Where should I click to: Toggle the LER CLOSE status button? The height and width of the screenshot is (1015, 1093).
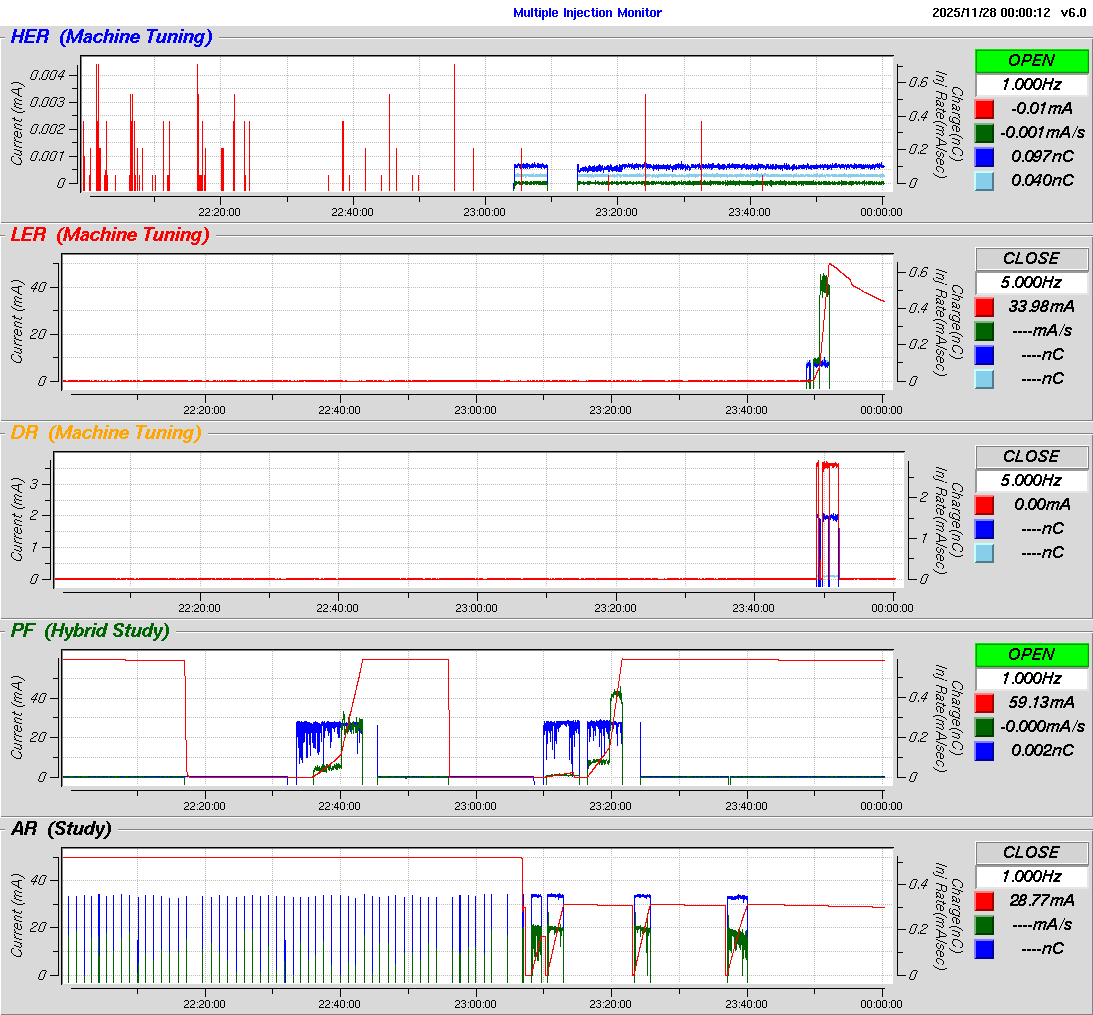(1031, 258)
